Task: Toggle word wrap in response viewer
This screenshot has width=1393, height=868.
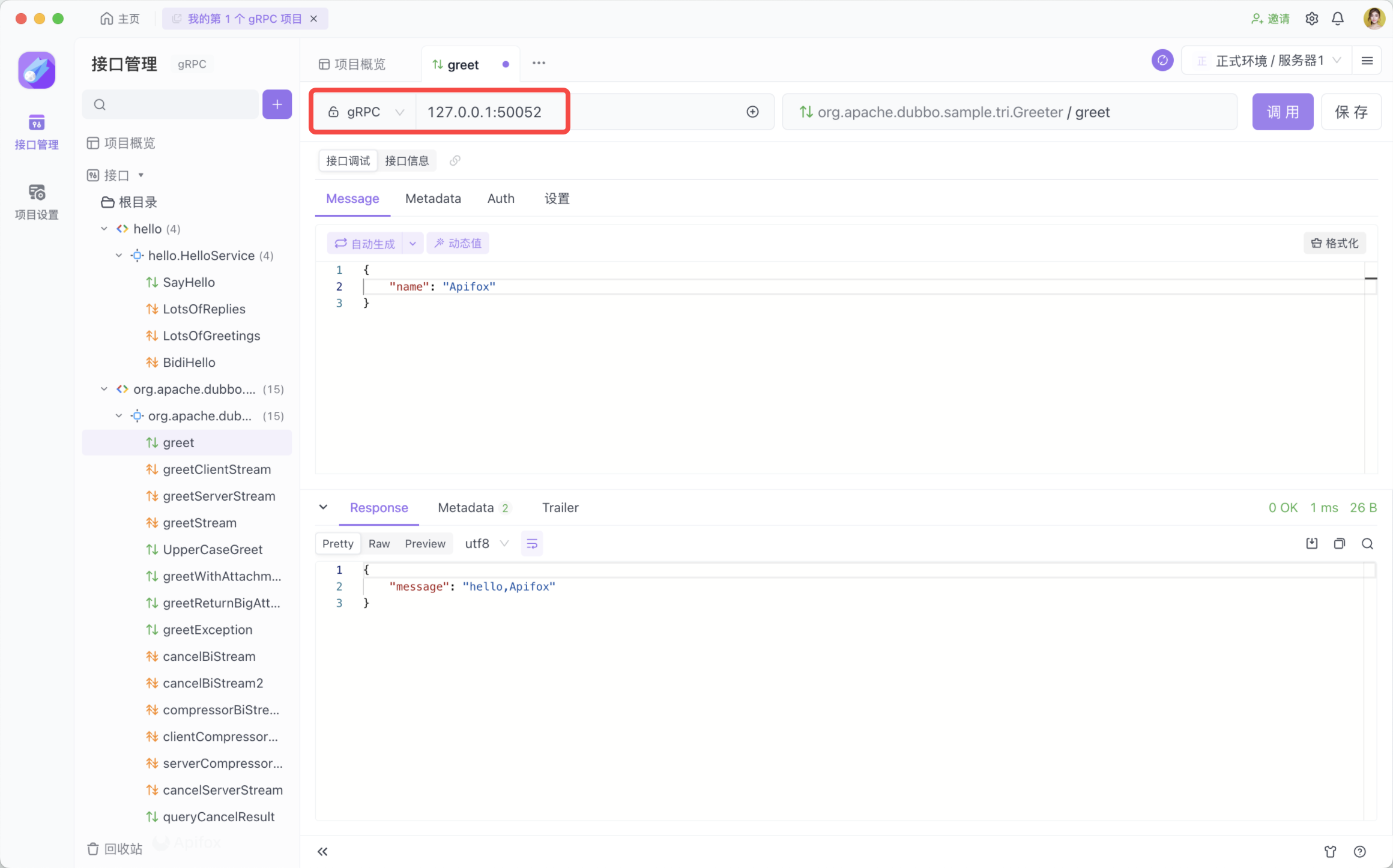Action: click(x=532, y=543)
